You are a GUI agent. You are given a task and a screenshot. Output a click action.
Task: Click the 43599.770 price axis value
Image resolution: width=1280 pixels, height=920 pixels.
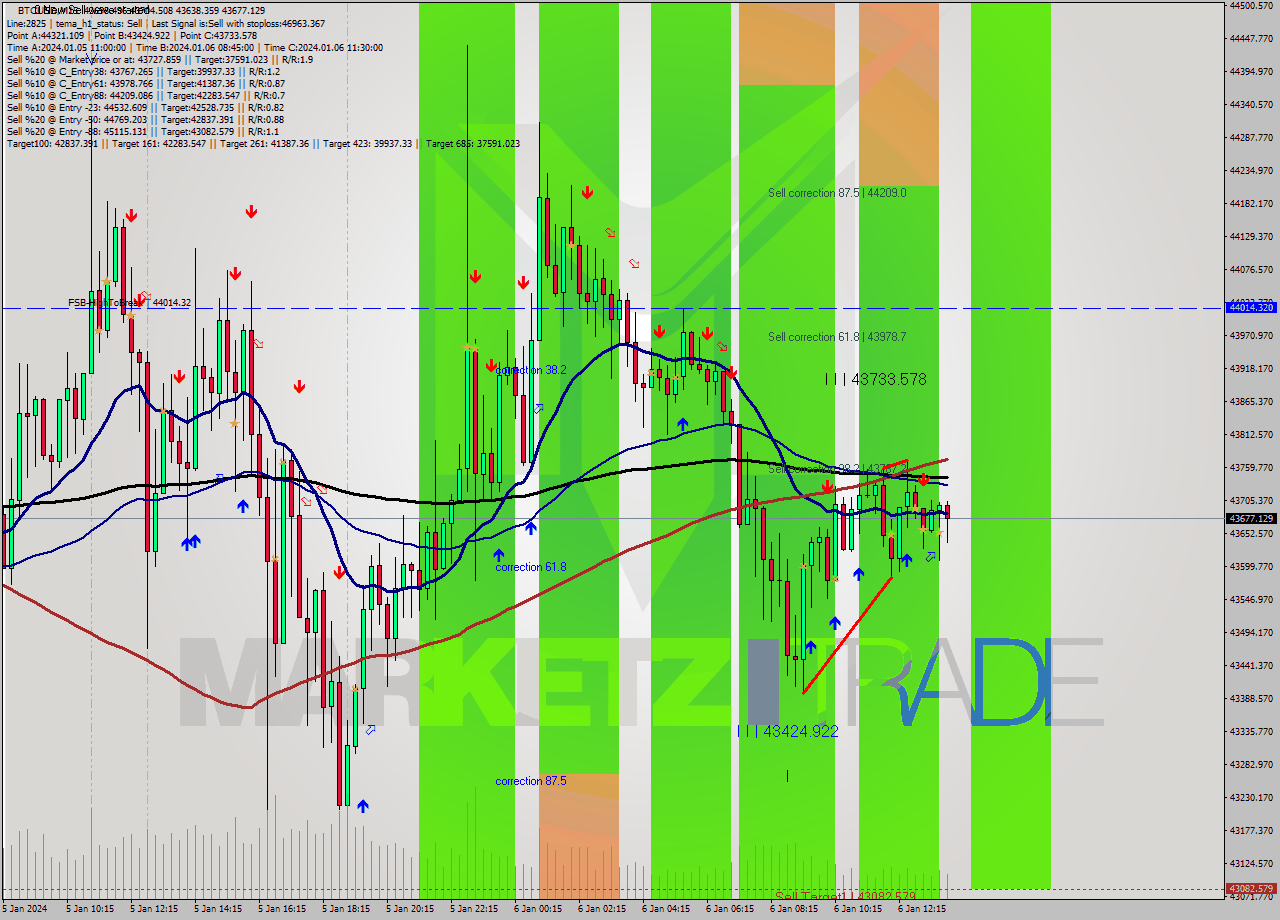(x=1251, y=566)
